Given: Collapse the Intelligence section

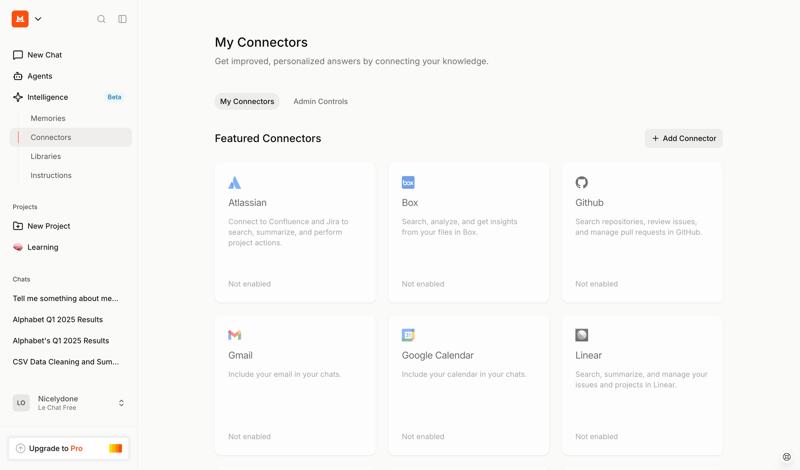Looking at the screenshot, I should click(47, 97).
